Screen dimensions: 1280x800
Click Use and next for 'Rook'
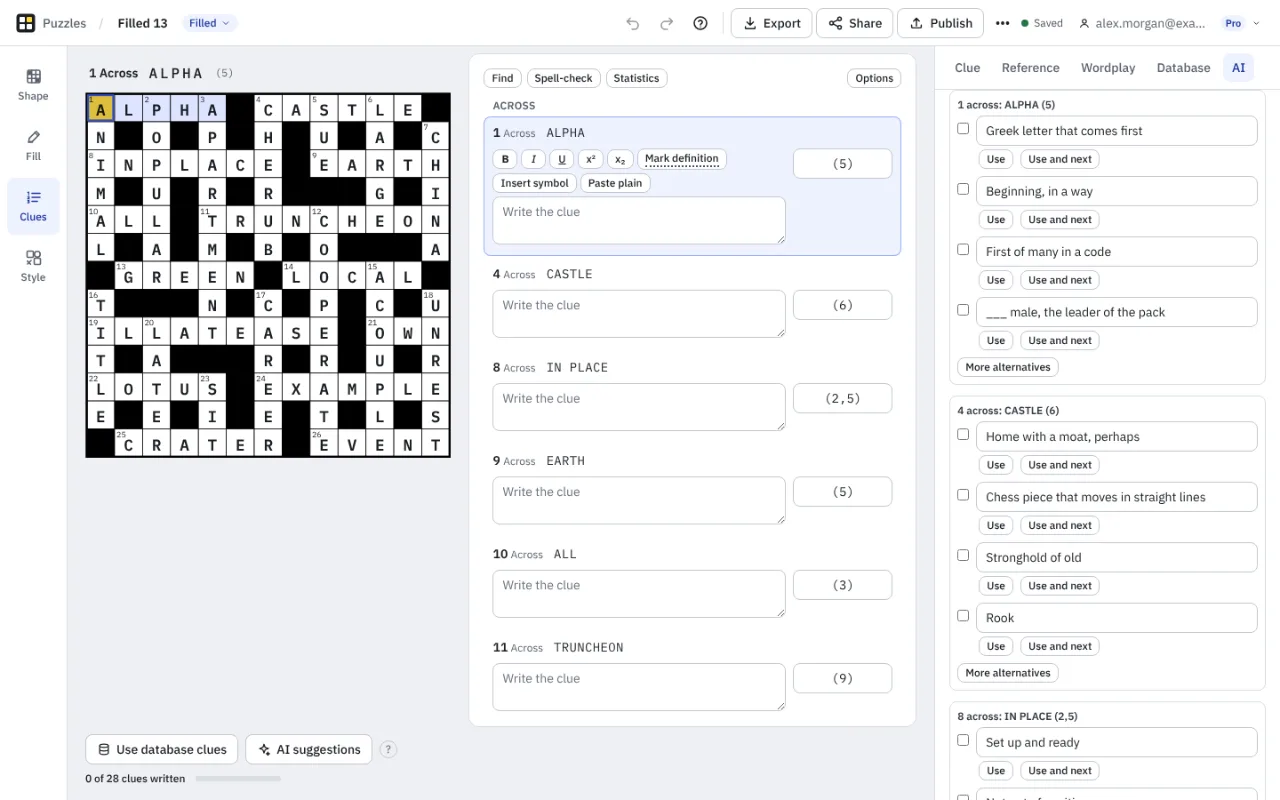(1060, 646)
